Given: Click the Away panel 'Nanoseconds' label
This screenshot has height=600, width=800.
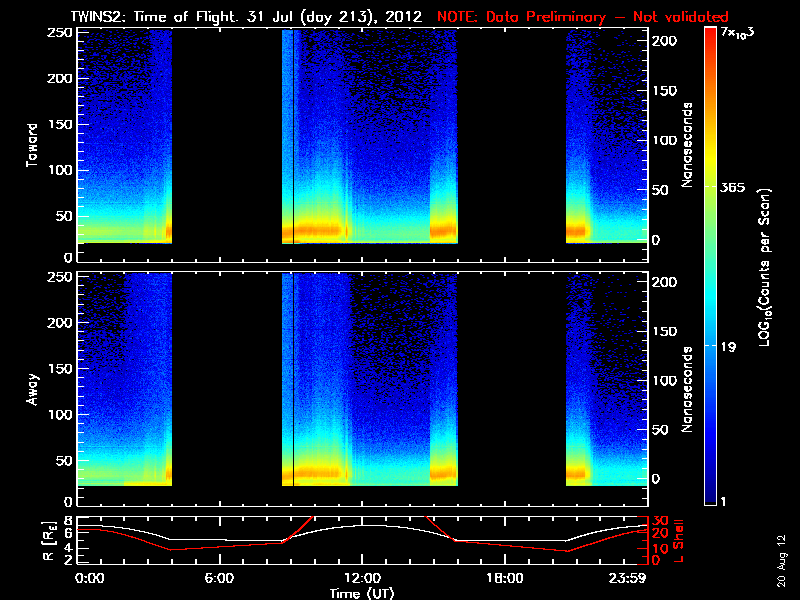Looking at the screenshot, I should point(687,389).
